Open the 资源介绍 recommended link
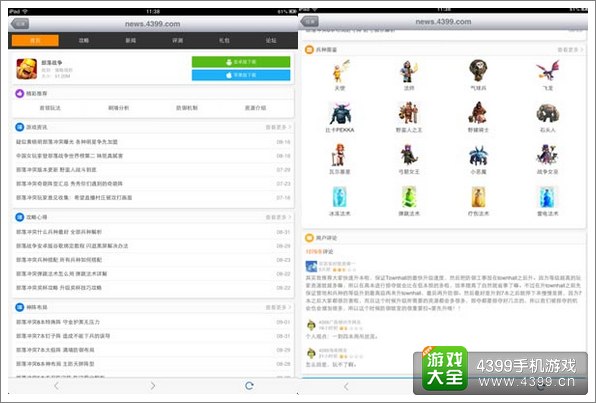 pyautogui.click(x=255, y=108)
